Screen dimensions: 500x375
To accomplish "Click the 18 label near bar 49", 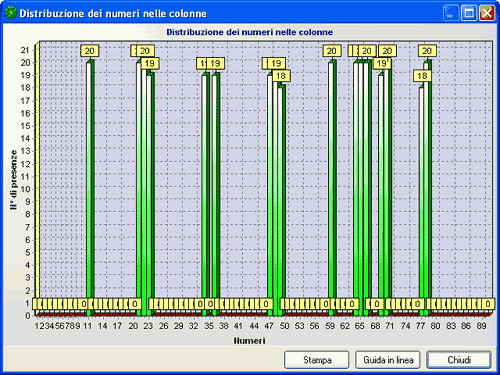I will (281, 76).
